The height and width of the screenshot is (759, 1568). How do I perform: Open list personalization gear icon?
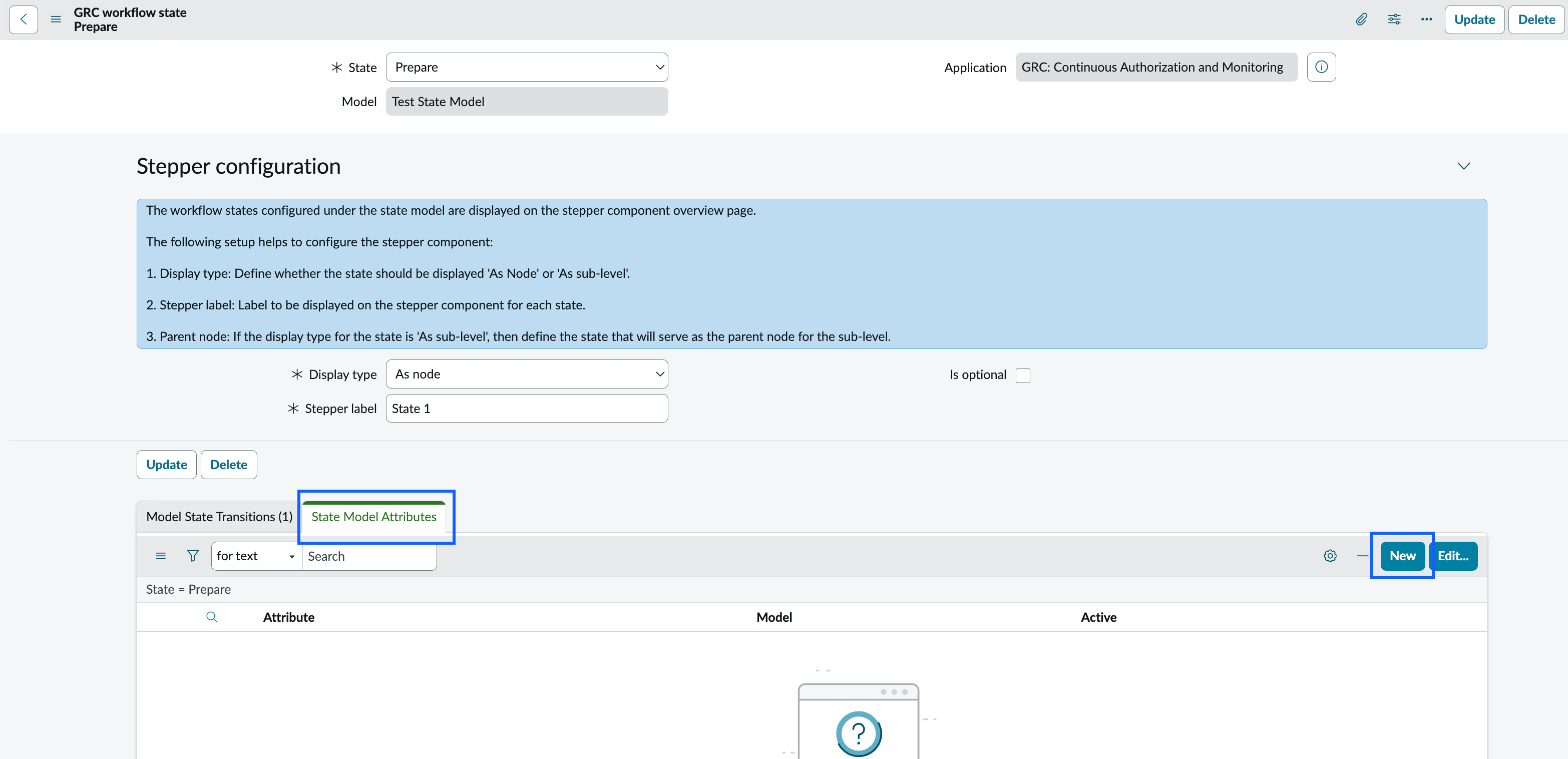pyautogui.click(x=1330, y=556)
